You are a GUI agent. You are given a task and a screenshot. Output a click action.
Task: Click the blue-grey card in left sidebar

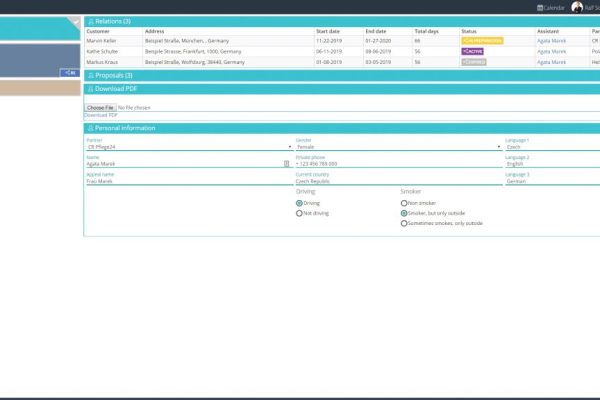(40, 60)
